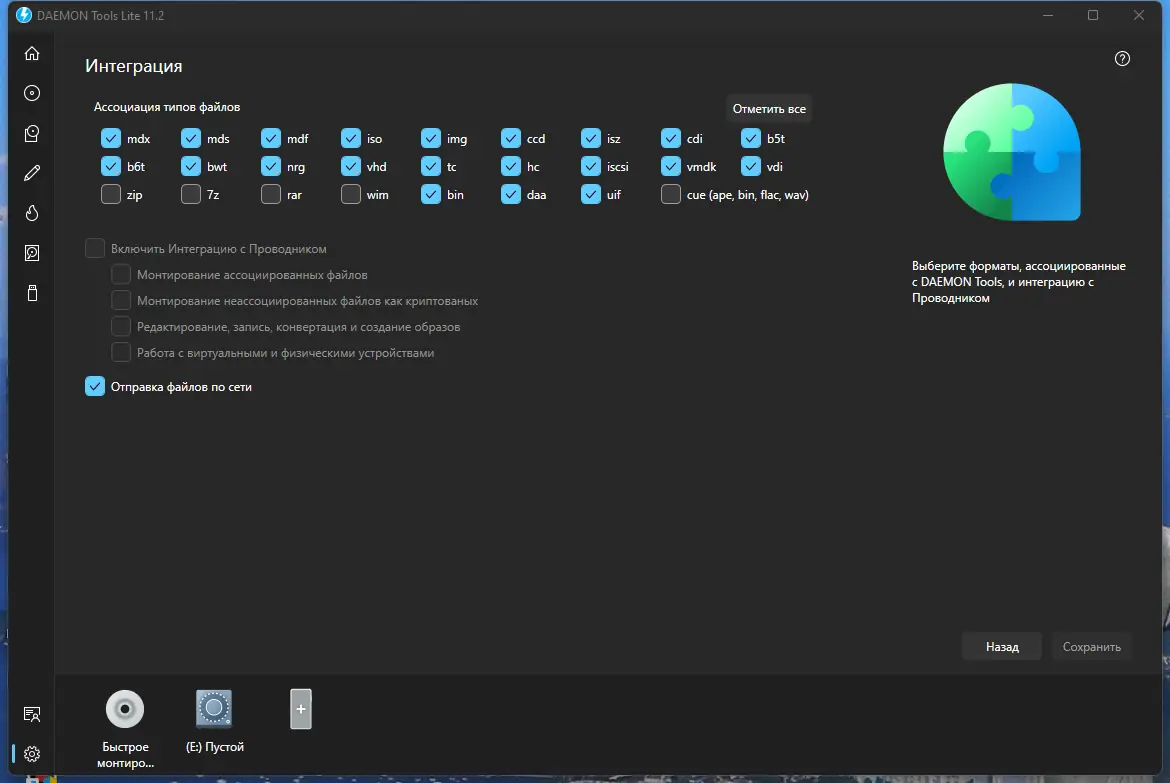
Task: Click the Выберите форматы description text
Action: tap(1019, 281)
